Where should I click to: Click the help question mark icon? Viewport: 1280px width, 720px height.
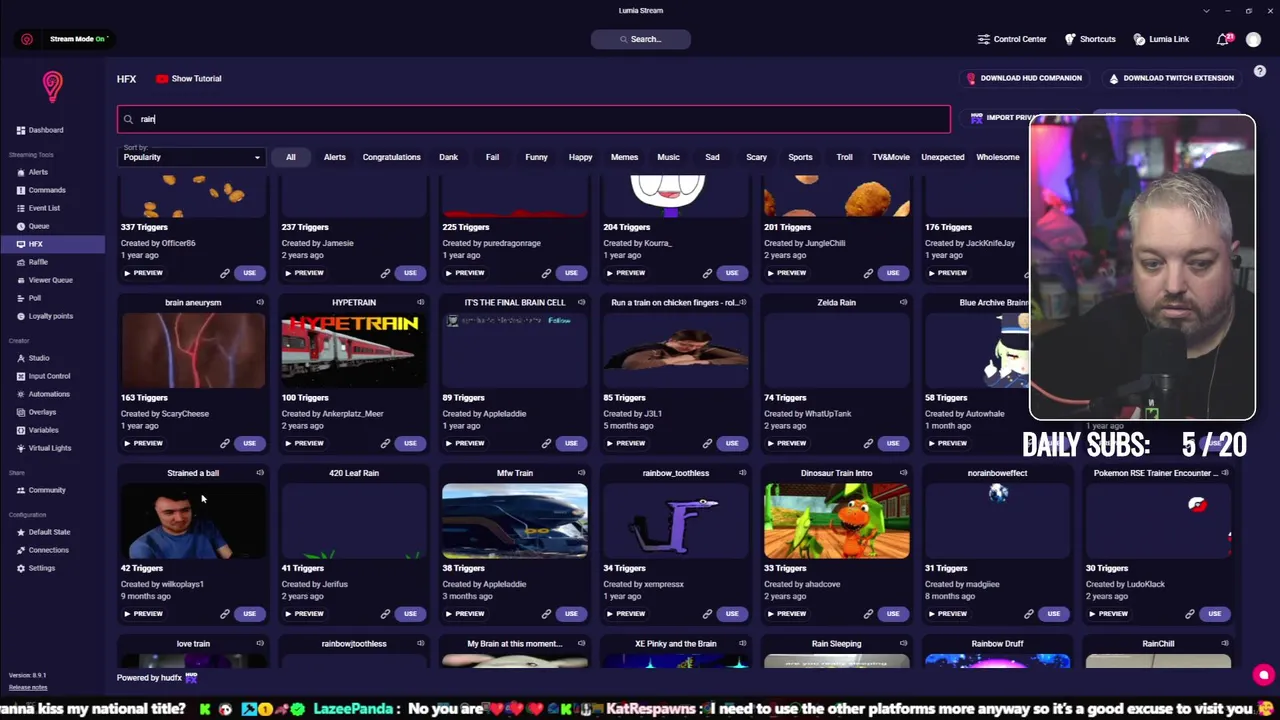(x=1260, y=72)
